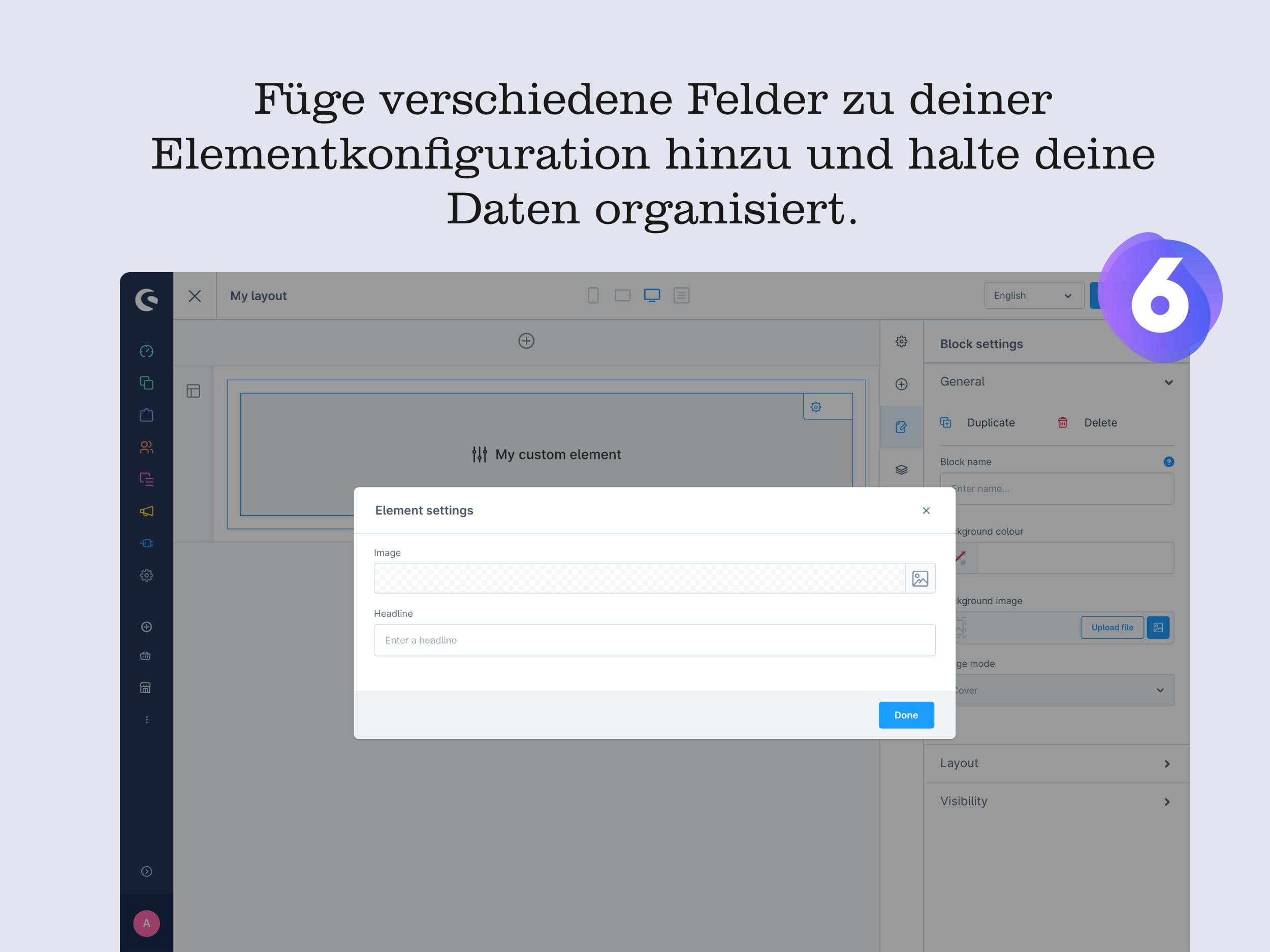This screenshot has width=1270, height=952.
Task: Click the campaigns/megaphone icon in sidebar
Action: (146, 510)
